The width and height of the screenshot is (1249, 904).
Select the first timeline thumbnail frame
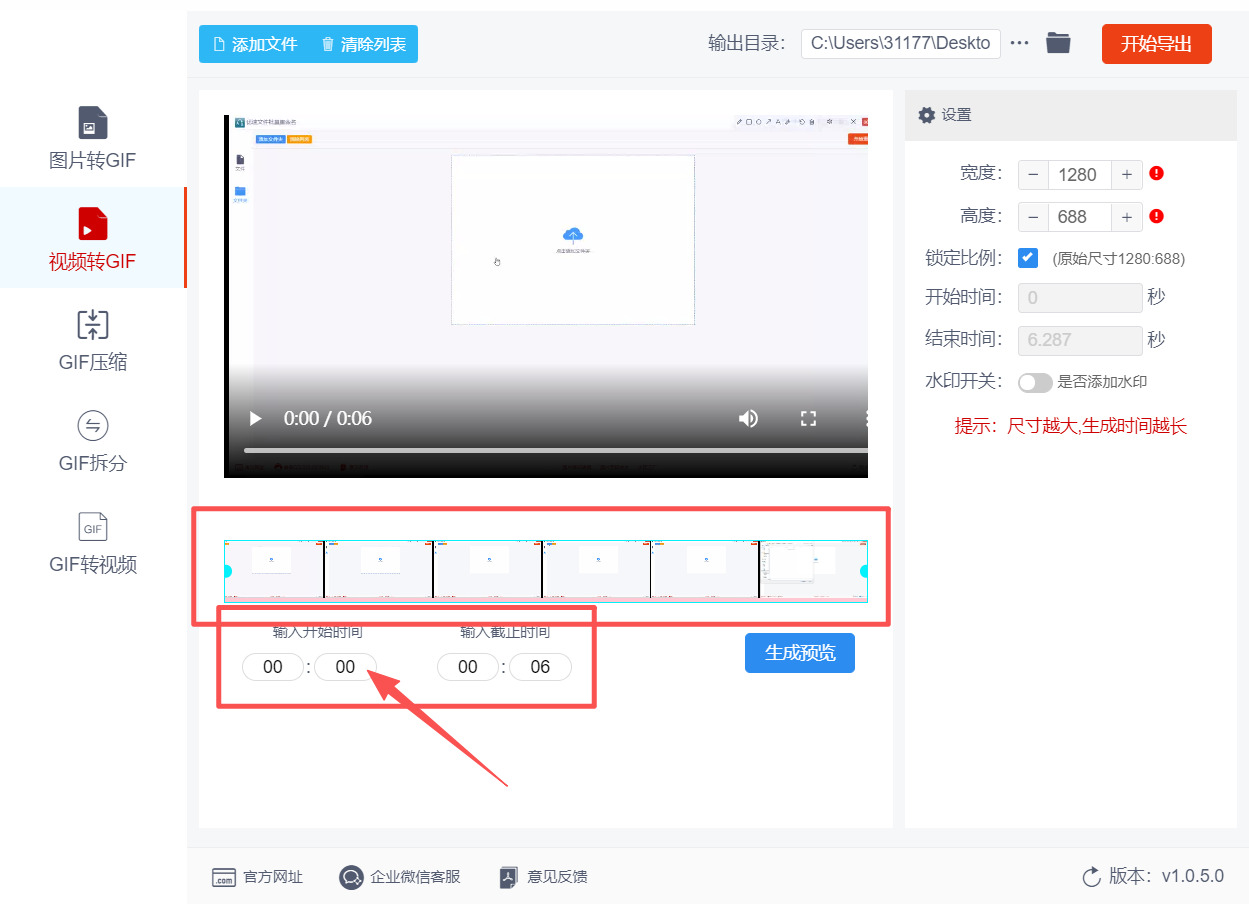click(274, 571)
